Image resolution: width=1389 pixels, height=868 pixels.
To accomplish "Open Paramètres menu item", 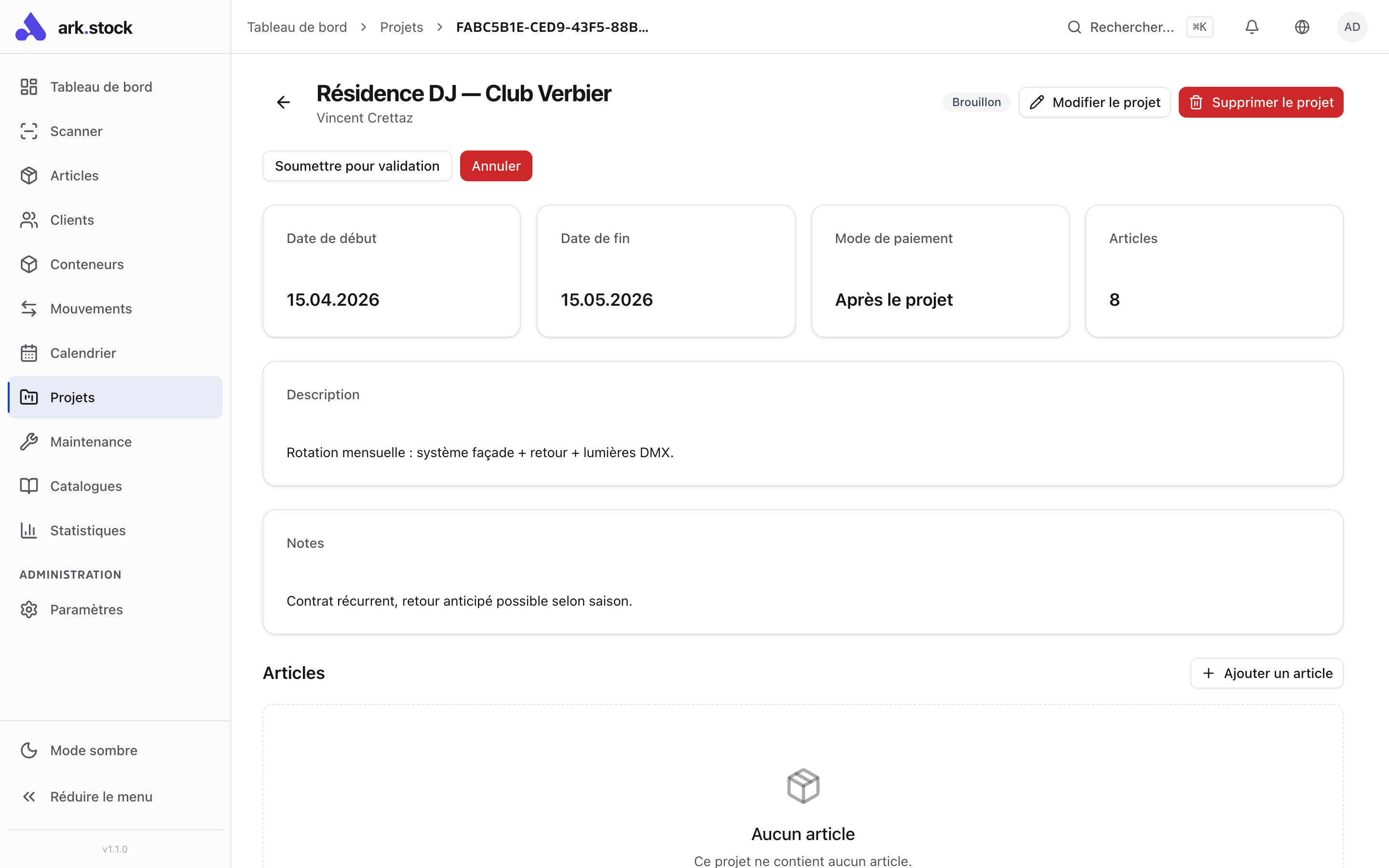I will pyautogui.click(x=115, y=609).
